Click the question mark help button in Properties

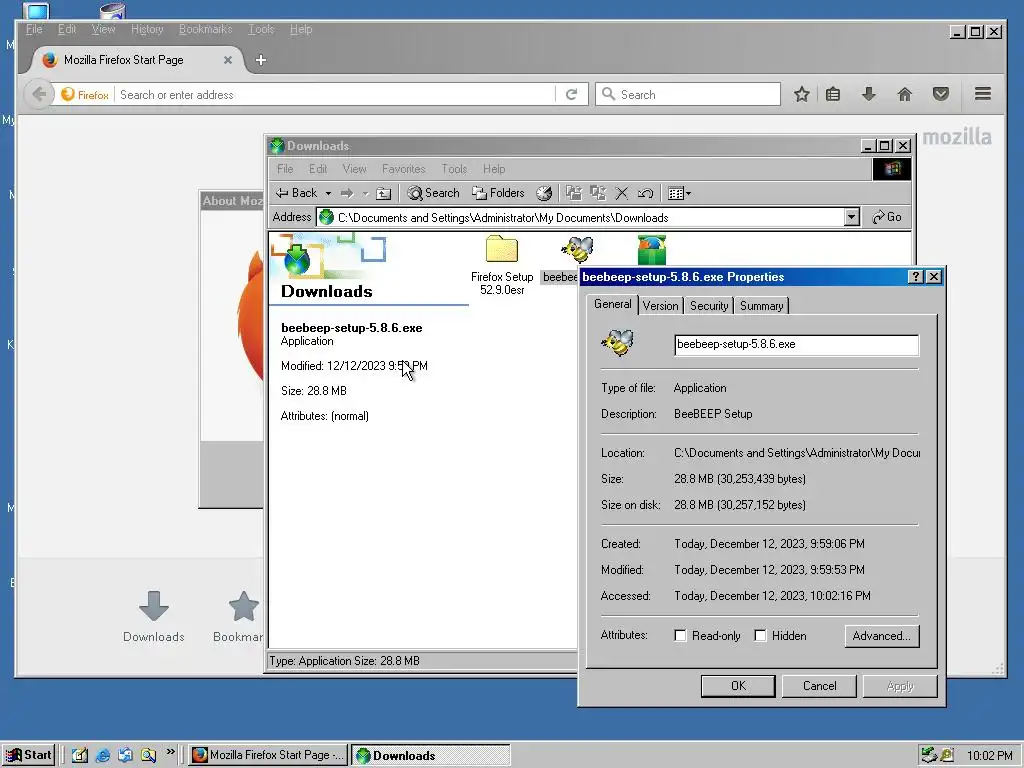click(x=916, y=277)
